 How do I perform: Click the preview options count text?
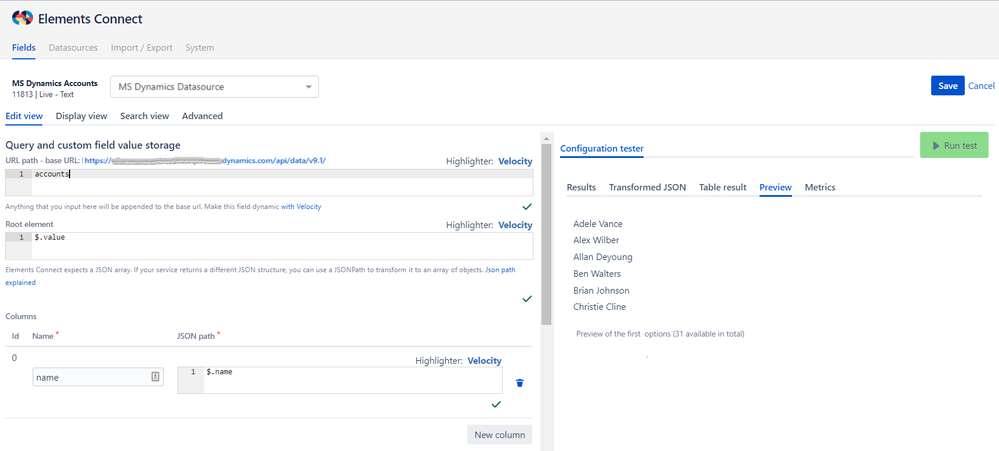tap(660, 334)
